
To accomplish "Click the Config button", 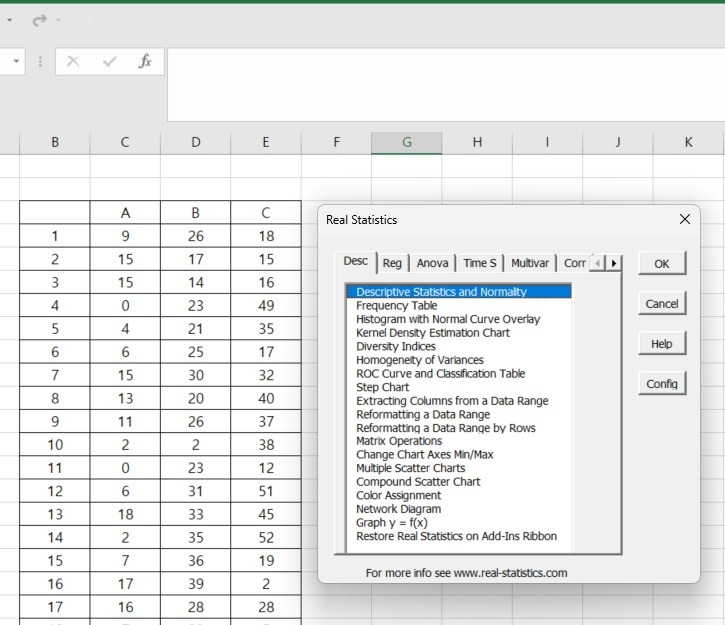I will click(x=662, y=384).
